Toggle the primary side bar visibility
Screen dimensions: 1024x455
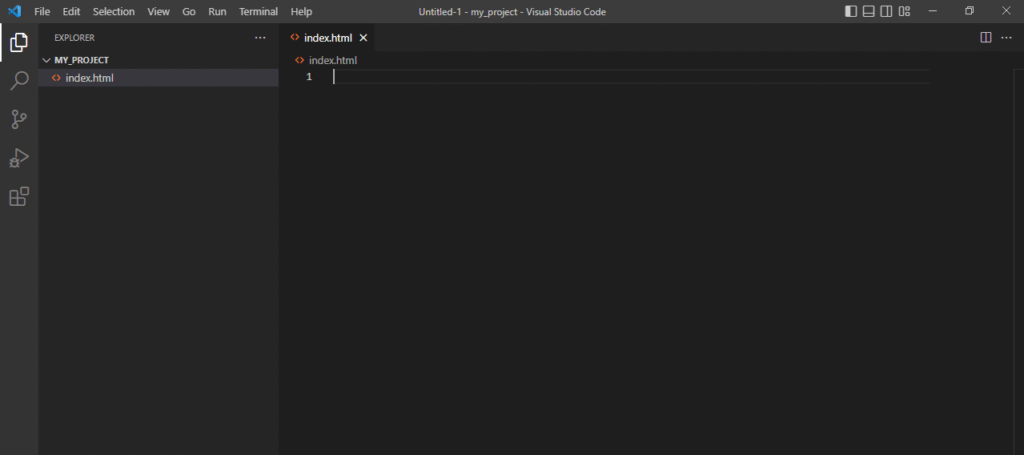[x=851, y=11]
